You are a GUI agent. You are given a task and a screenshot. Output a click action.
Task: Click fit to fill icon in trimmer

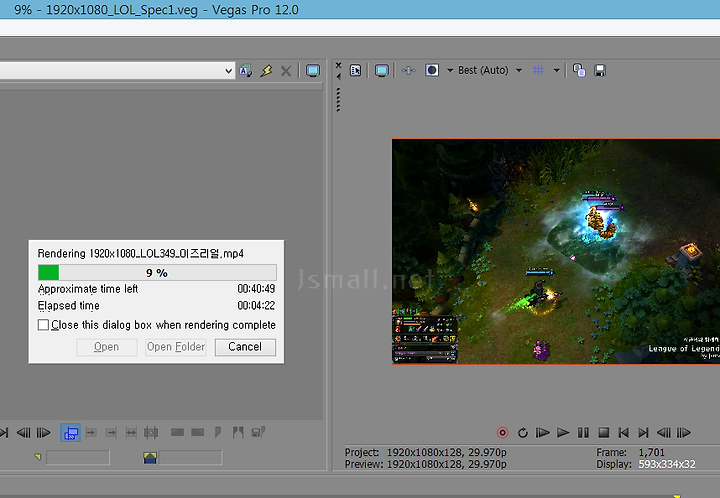pyautogui.click(x=131, y=432)
